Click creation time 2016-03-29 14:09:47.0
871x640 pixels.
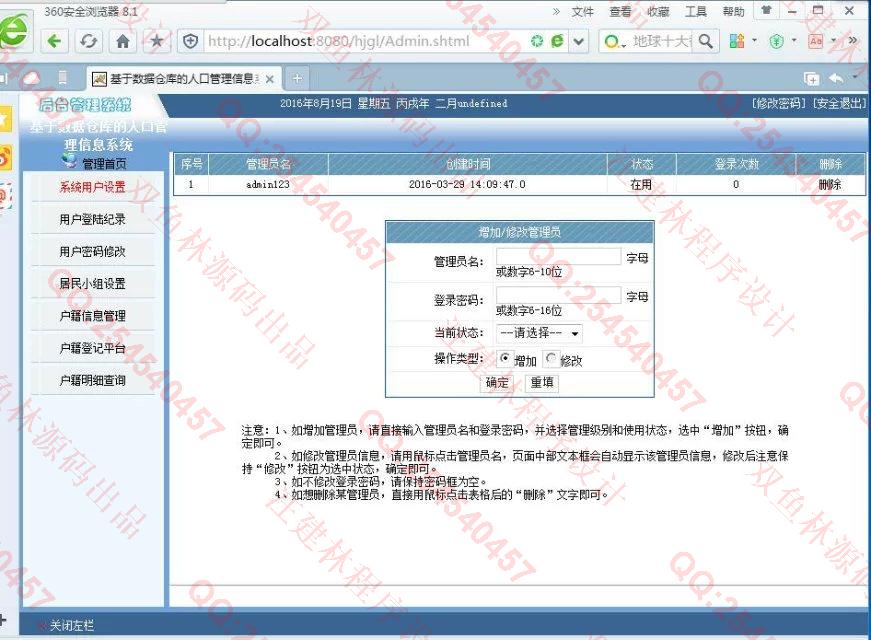(467, 184)
